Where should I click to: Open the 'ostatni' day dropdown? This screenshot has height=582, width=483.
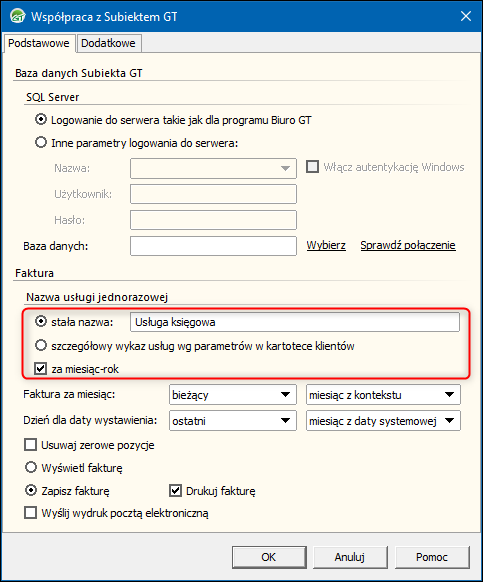233,421
